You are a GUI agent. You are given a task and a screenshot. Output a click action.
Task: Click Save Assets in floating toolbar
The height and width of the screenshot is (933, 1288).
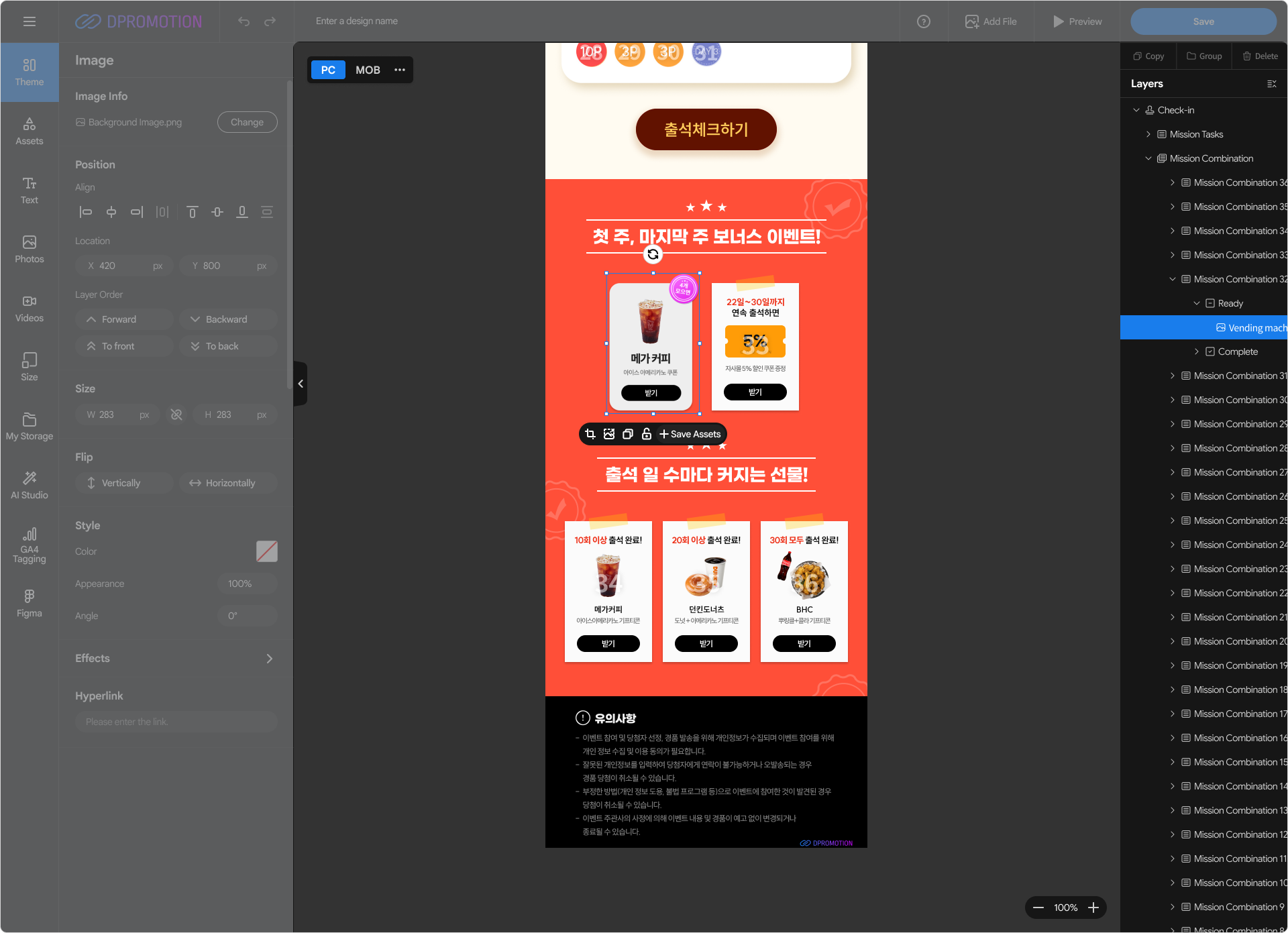click(690, 434)
